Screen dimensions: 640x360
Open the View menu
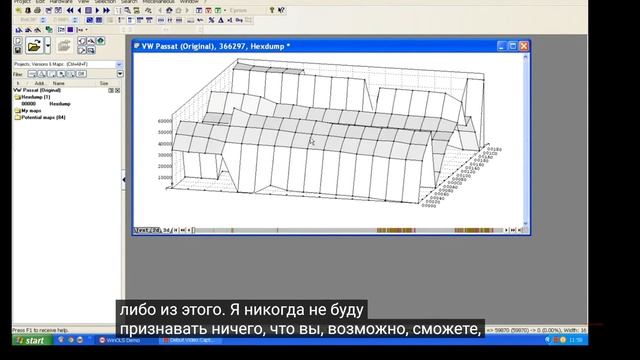(x=83, y=2)
